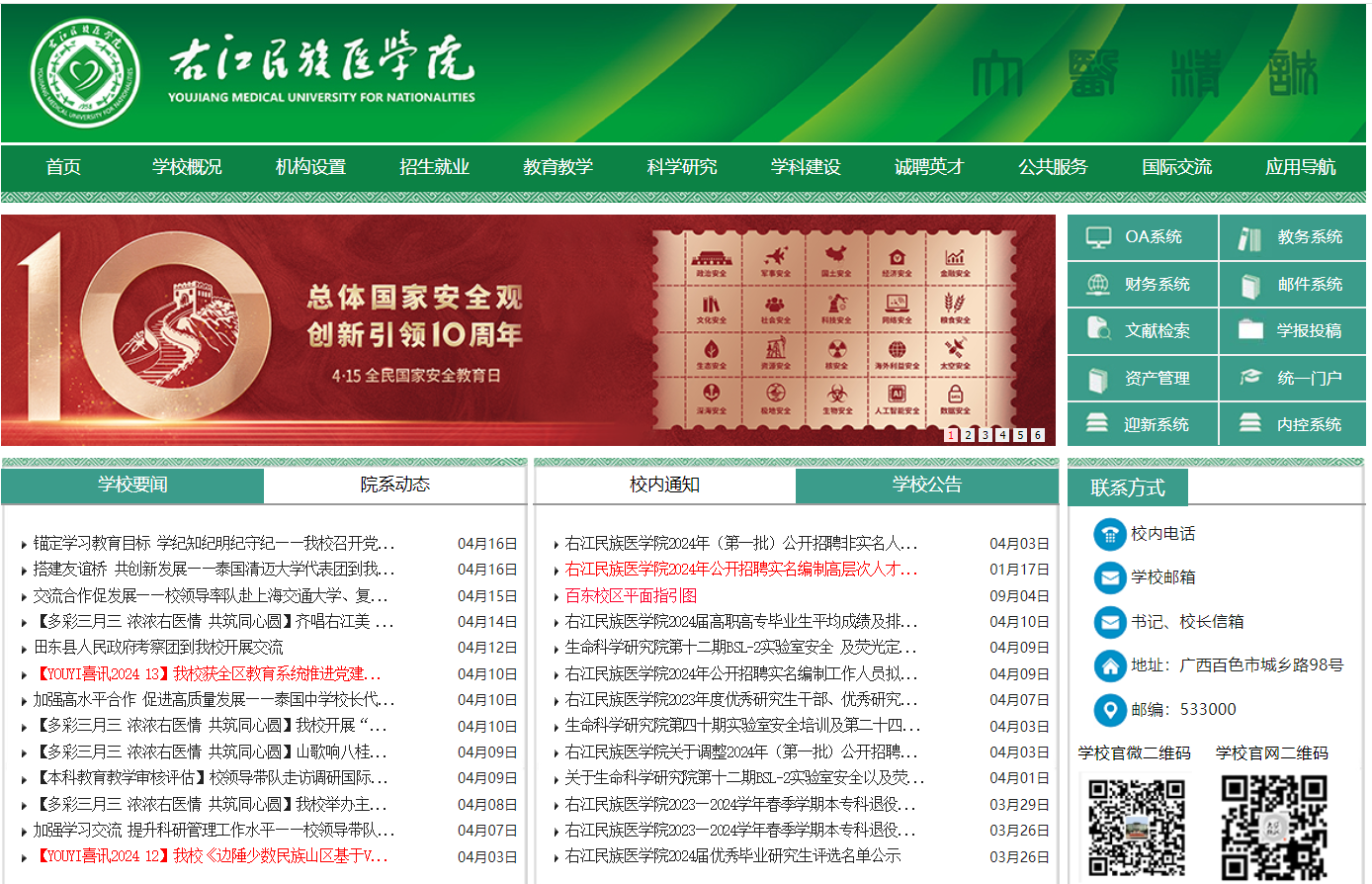Screen dimensions: 1372x884
Task: Switch to the 院系动态 tab
Action: (x=394, y=485)
